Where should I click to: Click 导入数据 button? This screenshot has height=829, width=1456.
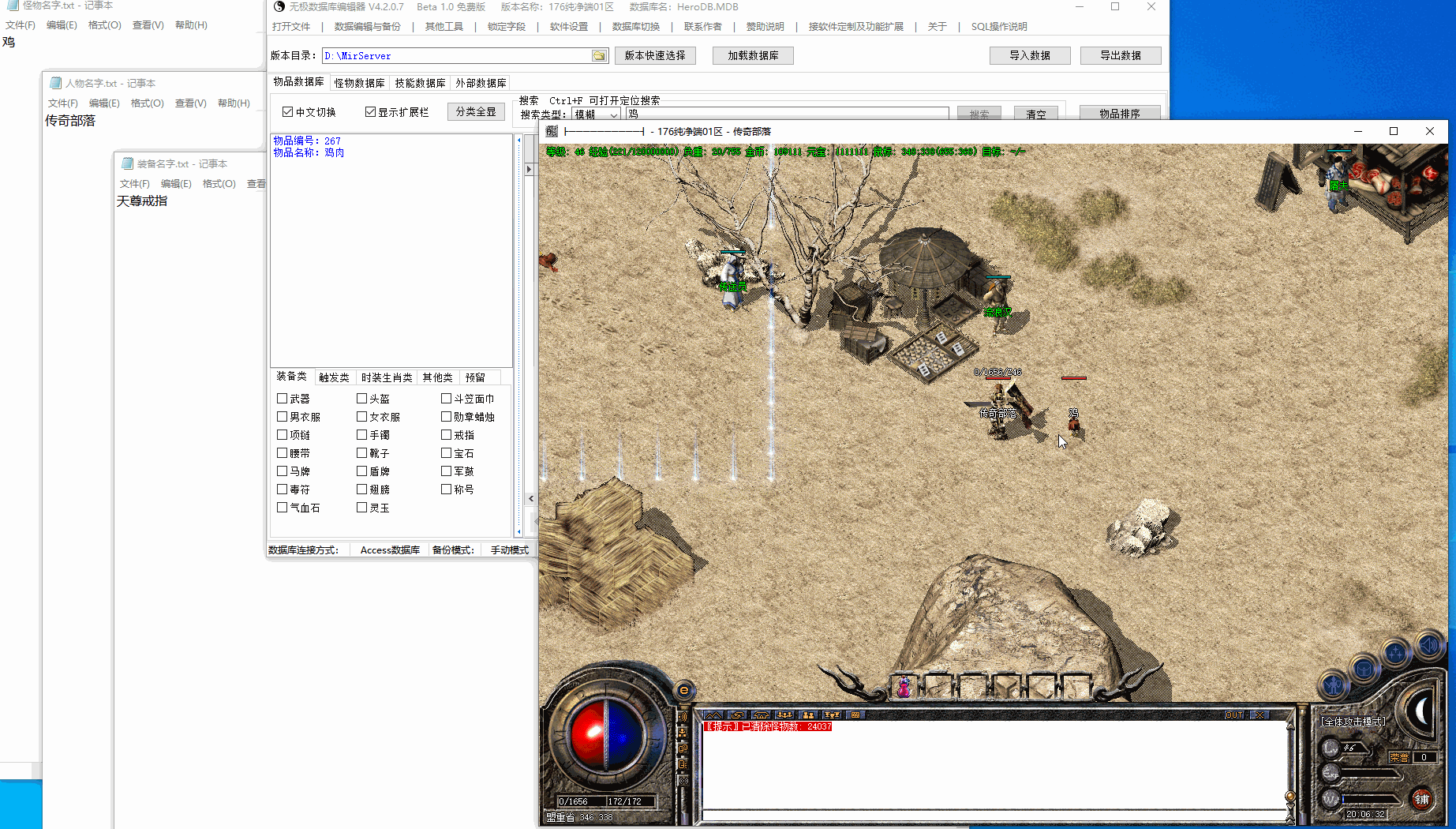[1030, 55]
